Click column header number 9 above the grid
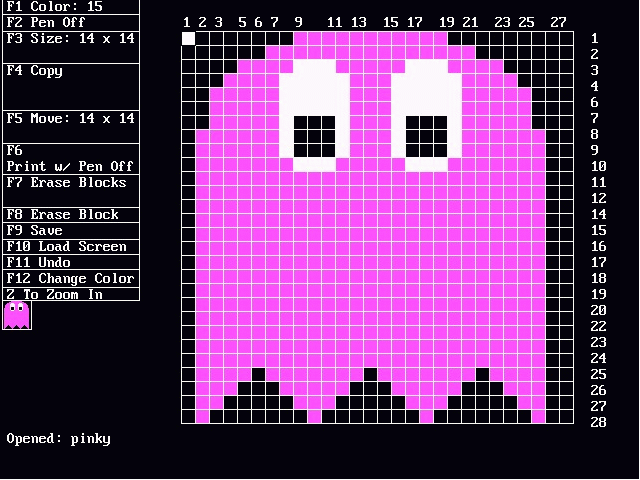Image resolution: width=640 pixels, height=480 pixels. (x=298, y=22)
